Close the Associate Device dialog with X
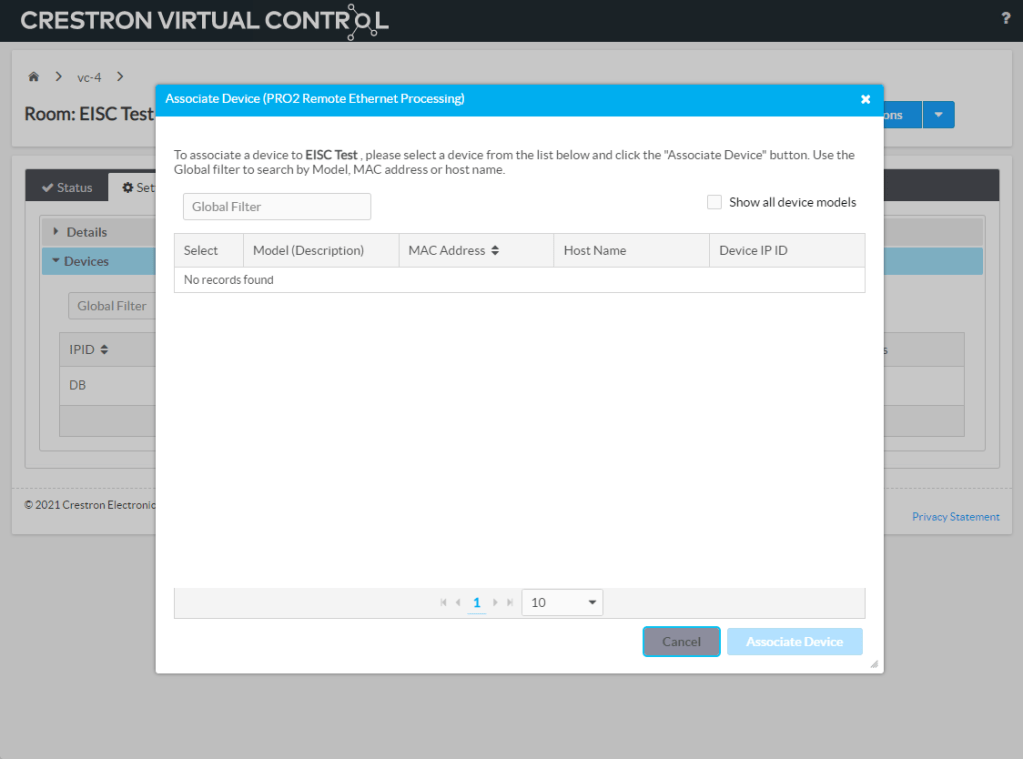The height and width of the screenshot is (759, 1023). [865, 99]
